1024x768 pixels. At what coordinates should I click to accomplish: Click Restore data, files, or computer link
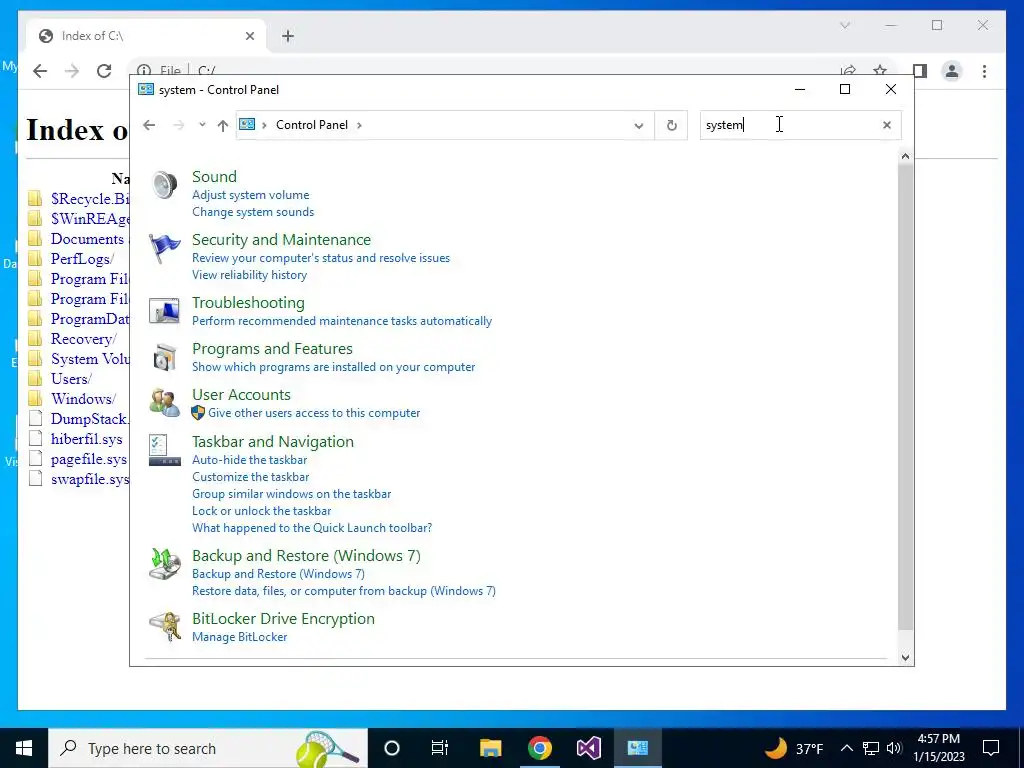pyautogui.click(x=344, y=590)
